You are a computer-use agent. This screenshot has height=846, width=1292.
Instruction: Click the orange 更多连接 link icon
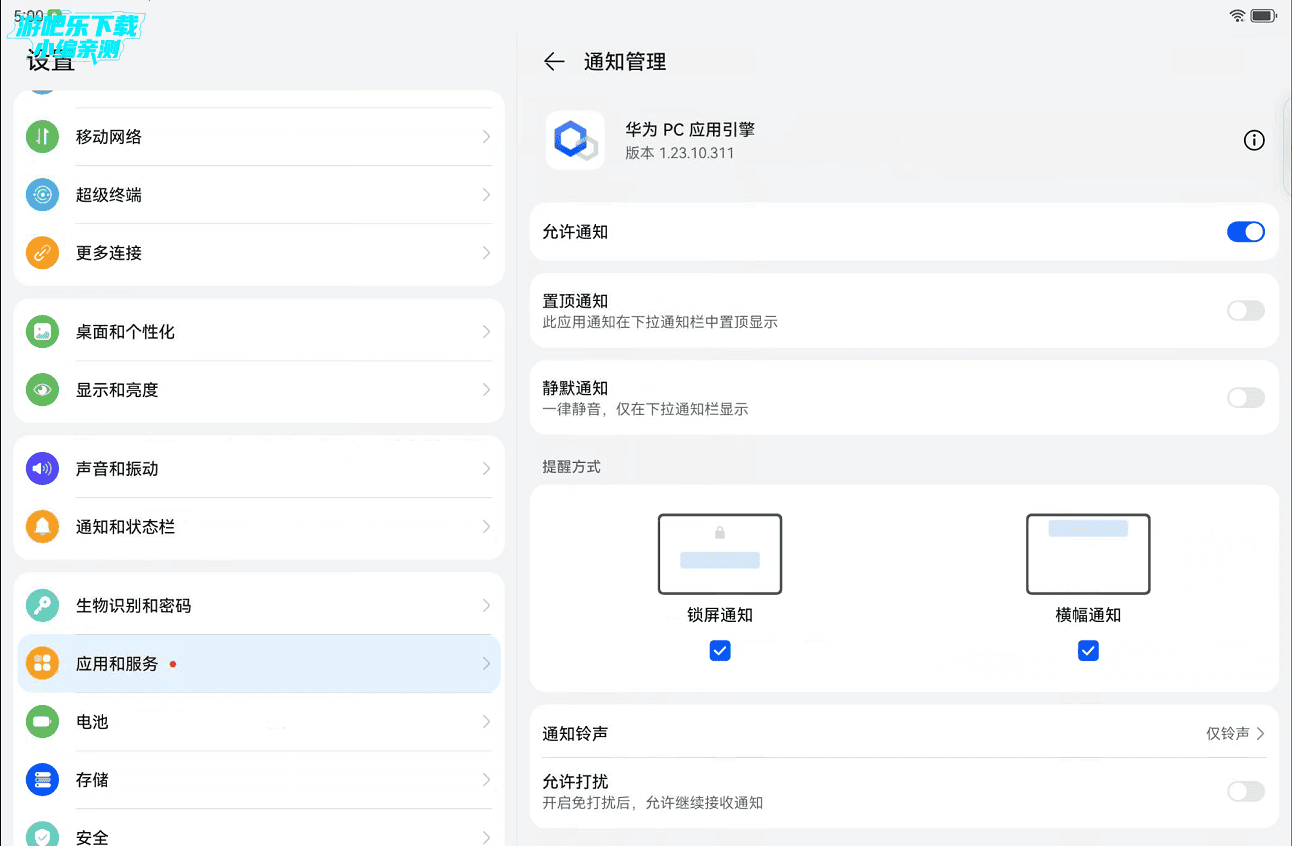(42, 253)
